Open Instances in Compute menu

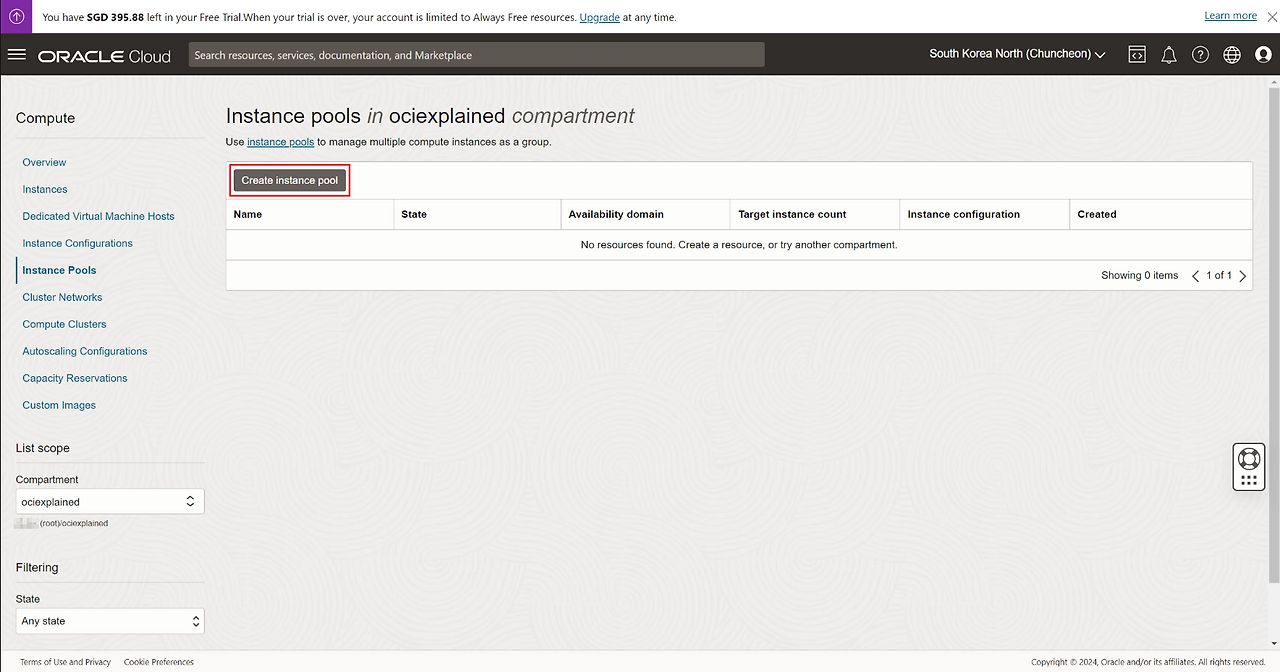point(45,189)
